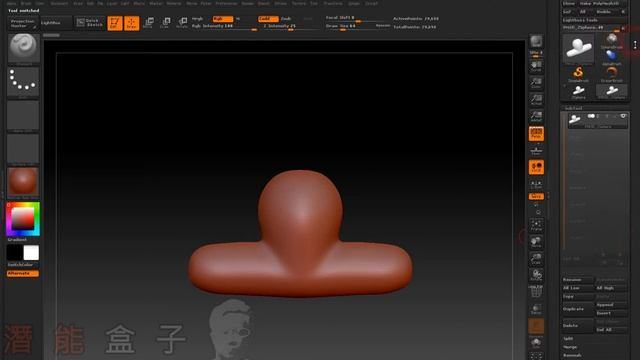This screenshot has height=360, width=640.
Task: Open the empty texture slot
Action: point(23,149)
